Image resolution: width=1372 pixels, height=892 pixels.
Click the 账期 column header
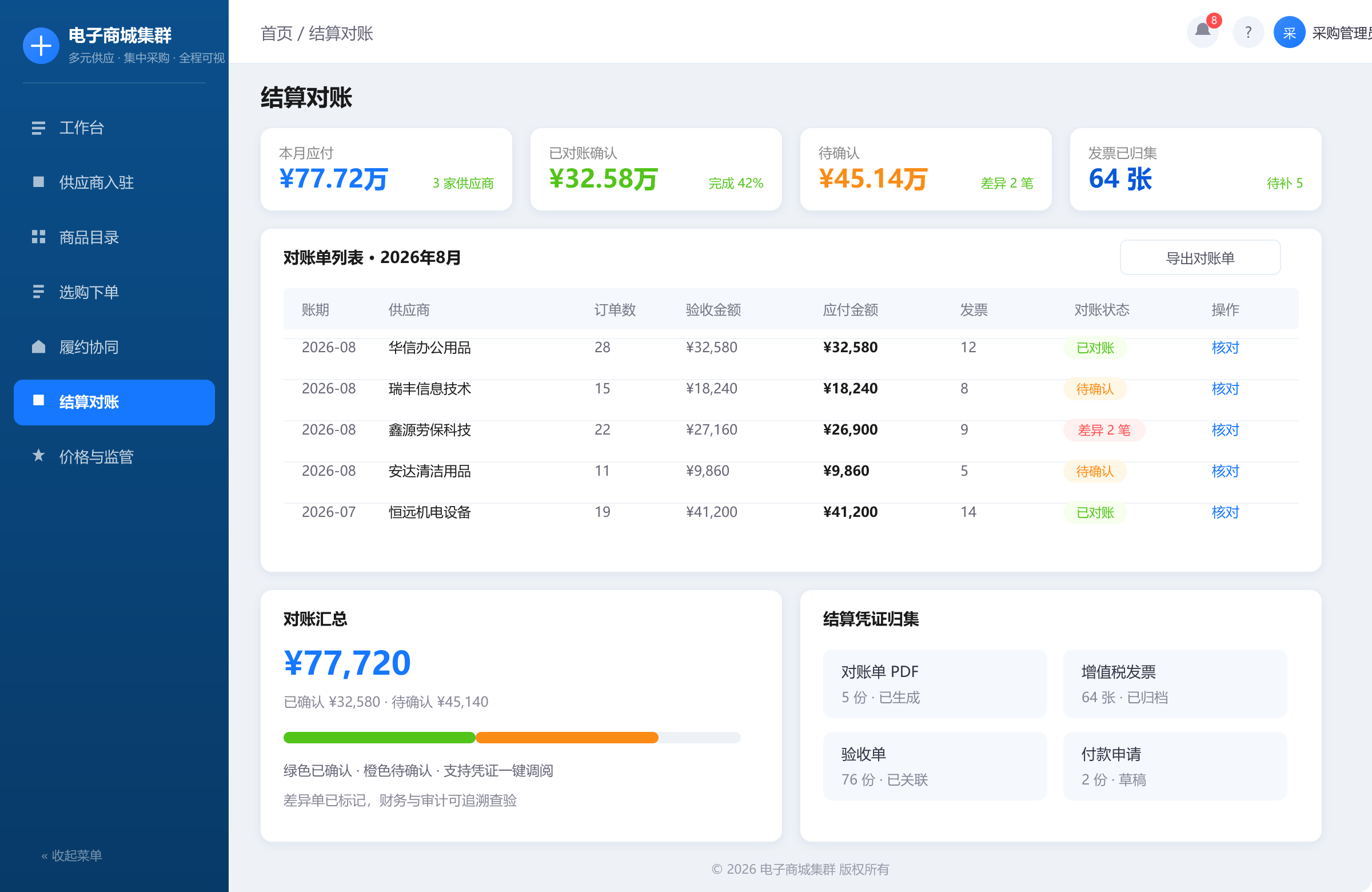tap(316, 310)
